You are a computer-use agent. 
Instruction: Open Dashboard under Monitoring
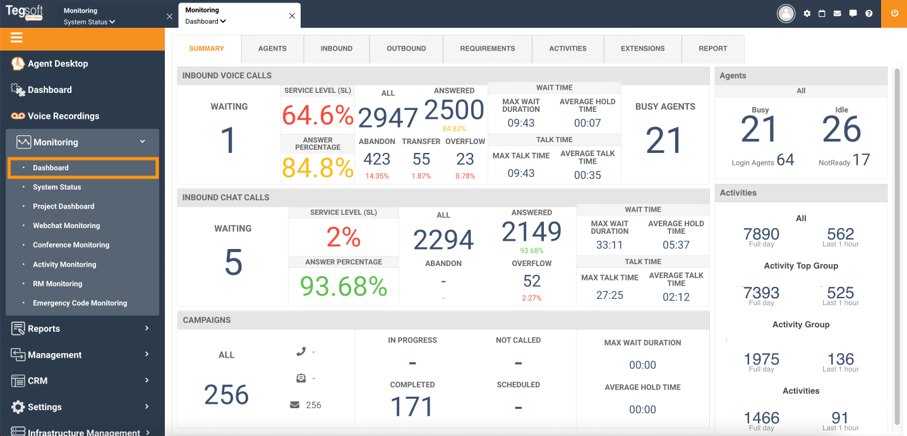82,168
